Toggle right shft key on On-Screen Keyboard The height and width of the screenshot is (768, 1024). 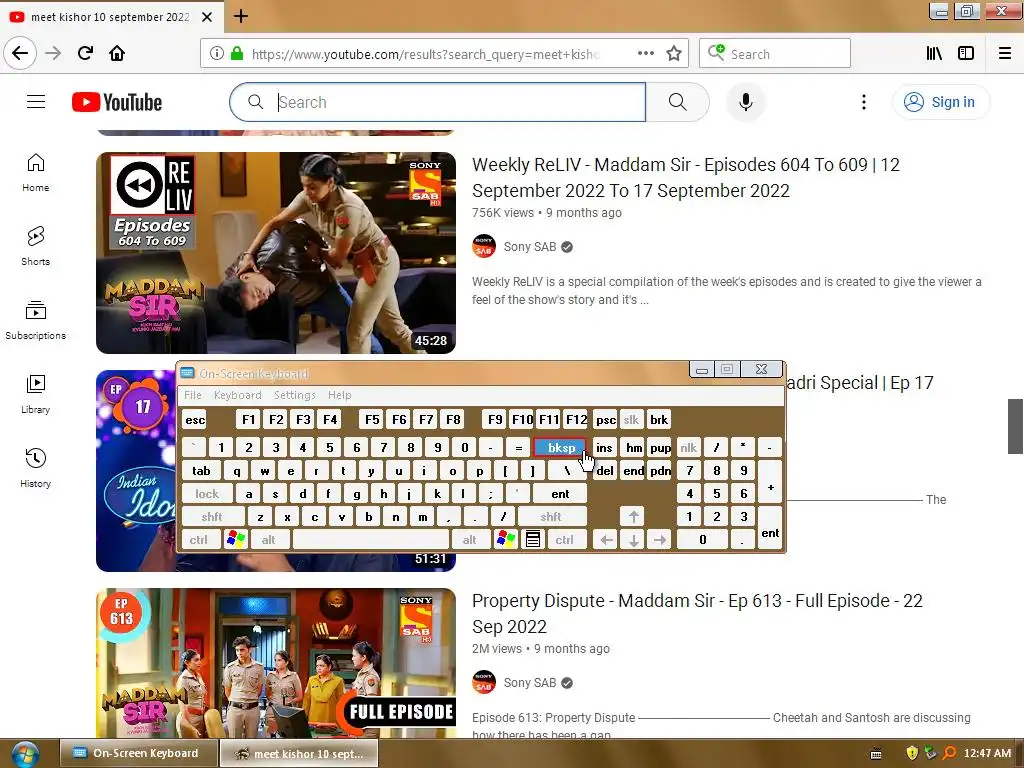(551, 517)
